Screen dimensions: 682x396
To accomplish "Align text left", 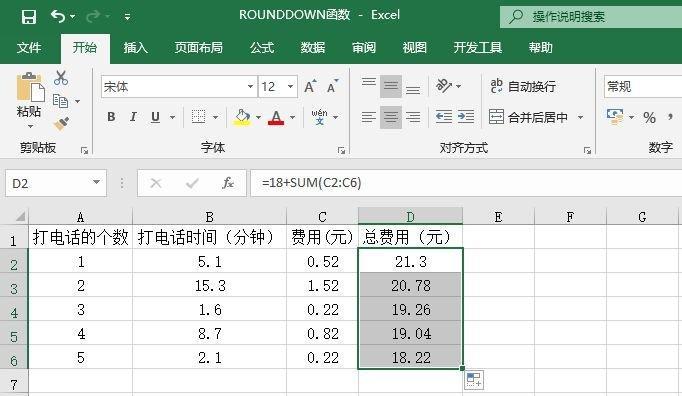I will (369, 117).
